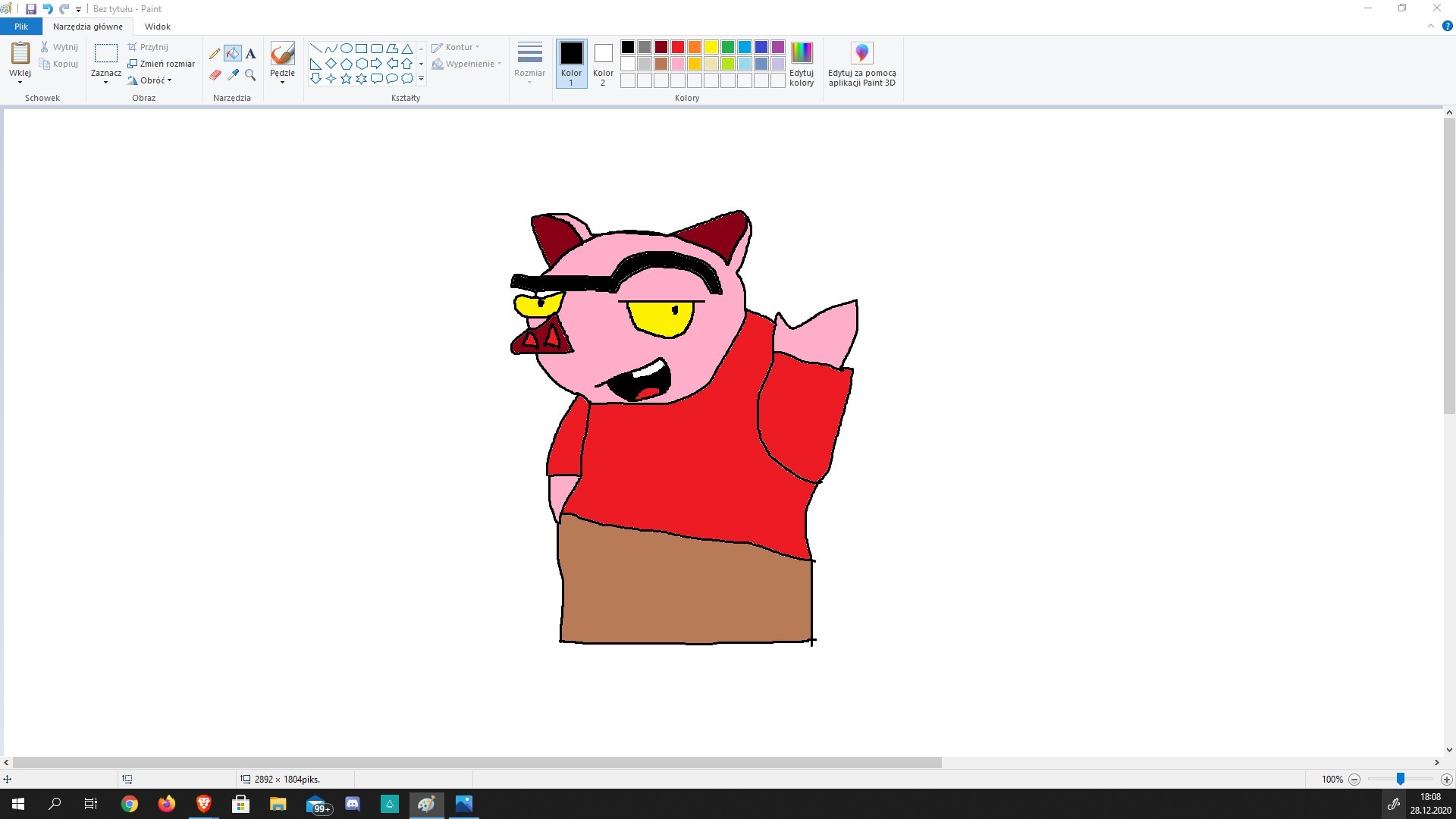Click Zmień rozmiar resize button
1456x819 pixels.
click(161, 64)
